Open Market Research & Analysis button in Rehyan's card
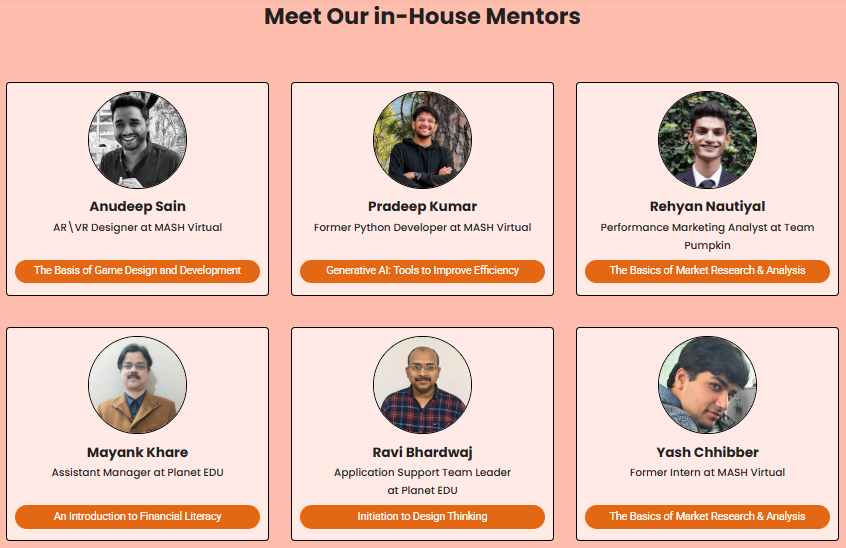 pos(707,271)
